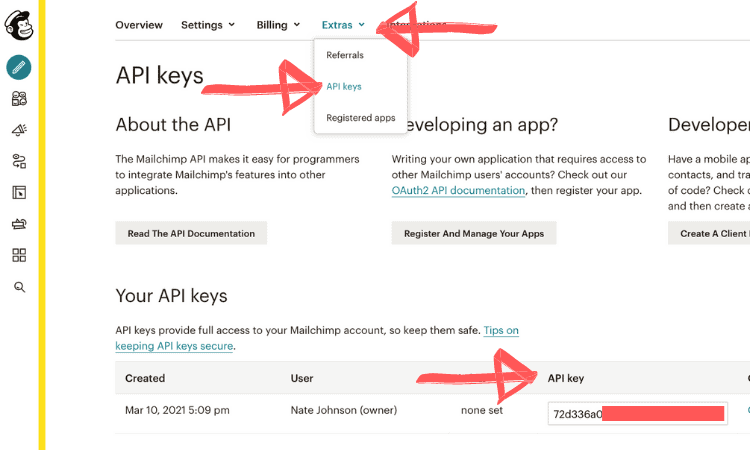Image resolution: width=750 pixels, height=450 pixels.
Task: Go to the Overview tab
Action: pos(139,25)
